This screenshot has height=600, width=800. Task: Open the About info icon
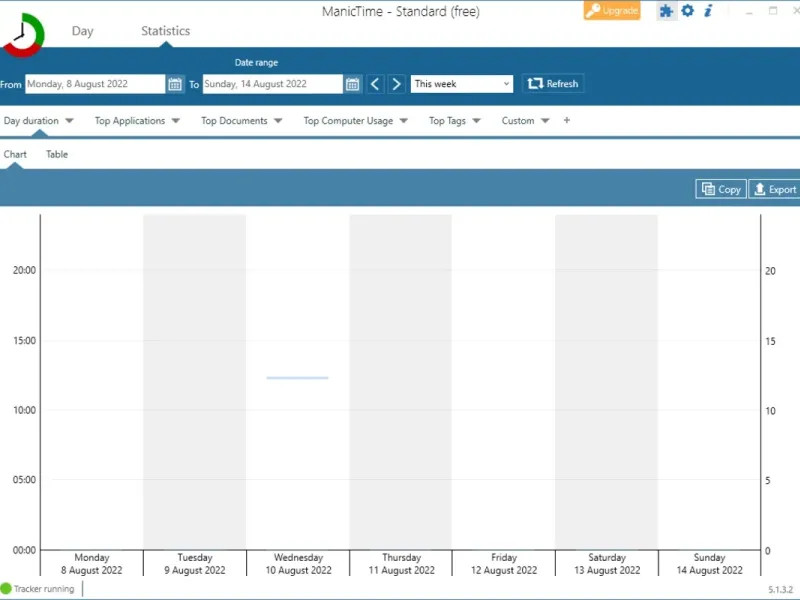(708, 10)
